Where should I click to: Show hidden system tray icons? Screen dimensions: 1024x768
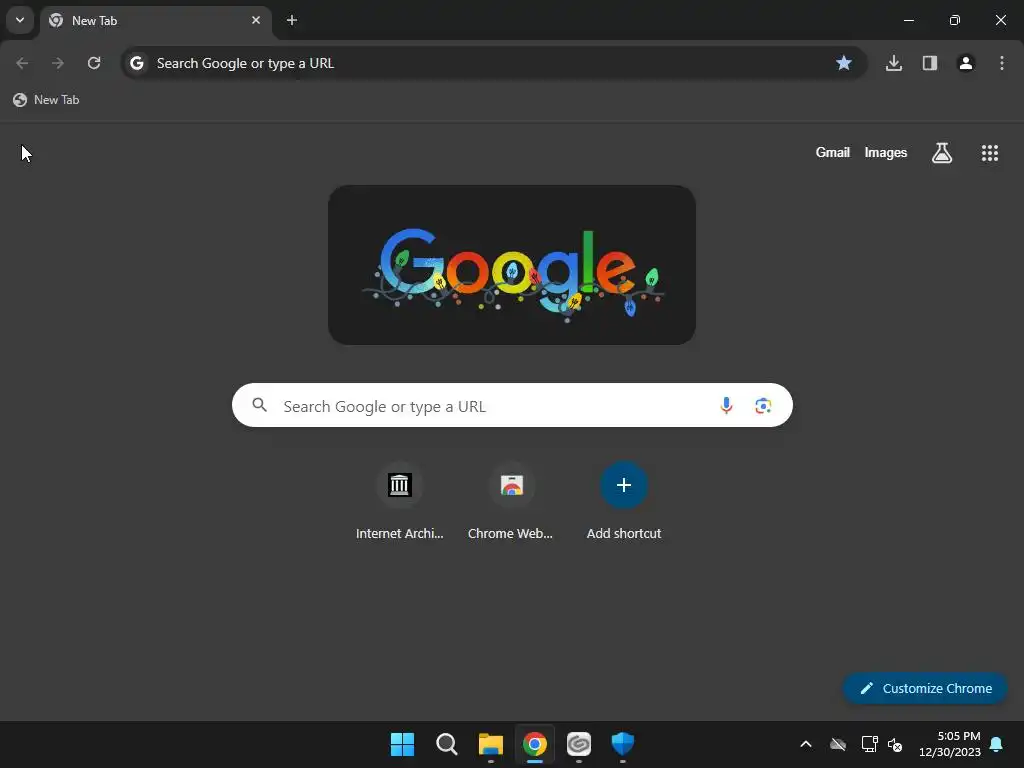[x=806, y=744]
